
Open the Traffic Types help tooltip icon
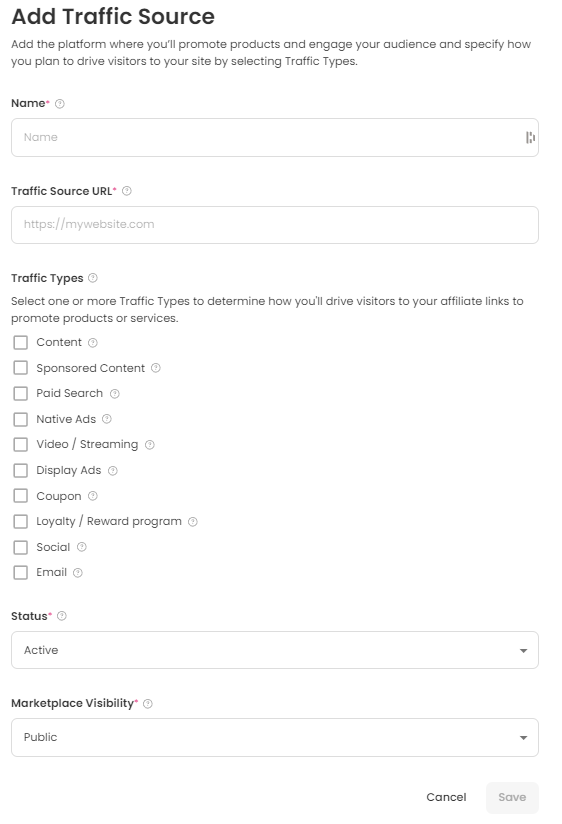coord(93,278)
